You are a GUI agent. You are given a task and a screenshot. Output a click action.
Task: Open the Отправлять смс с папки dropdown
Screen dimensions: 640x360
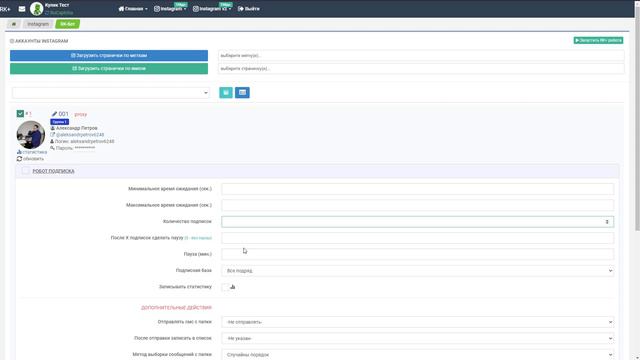(x=418, y=322)
